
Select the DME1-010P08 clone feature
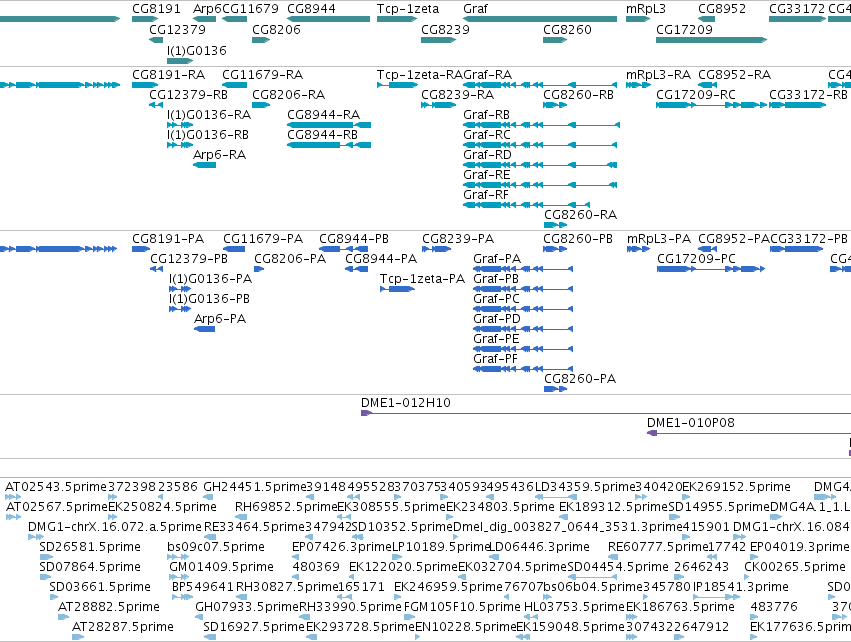coord(749,433)
